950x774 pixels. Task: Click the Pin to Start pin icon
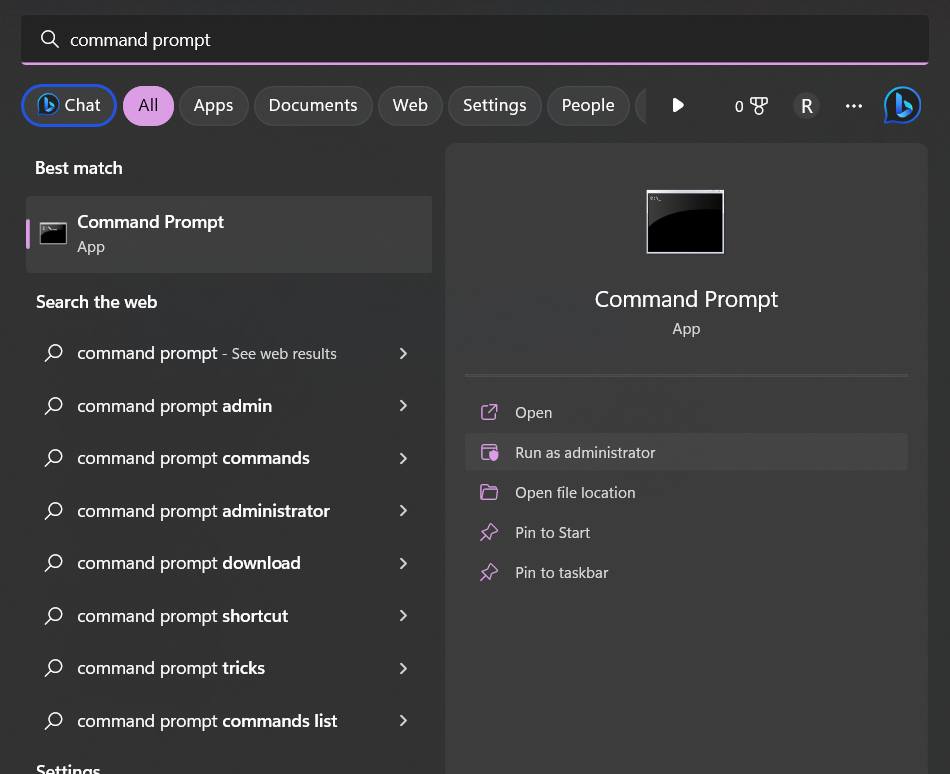click(489, 532)
